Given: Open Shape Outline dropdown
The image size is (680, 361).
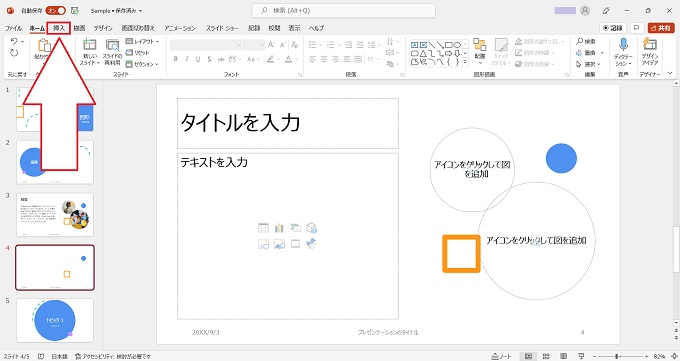Looking at the screenshot, I should click(x=535, y=53).
